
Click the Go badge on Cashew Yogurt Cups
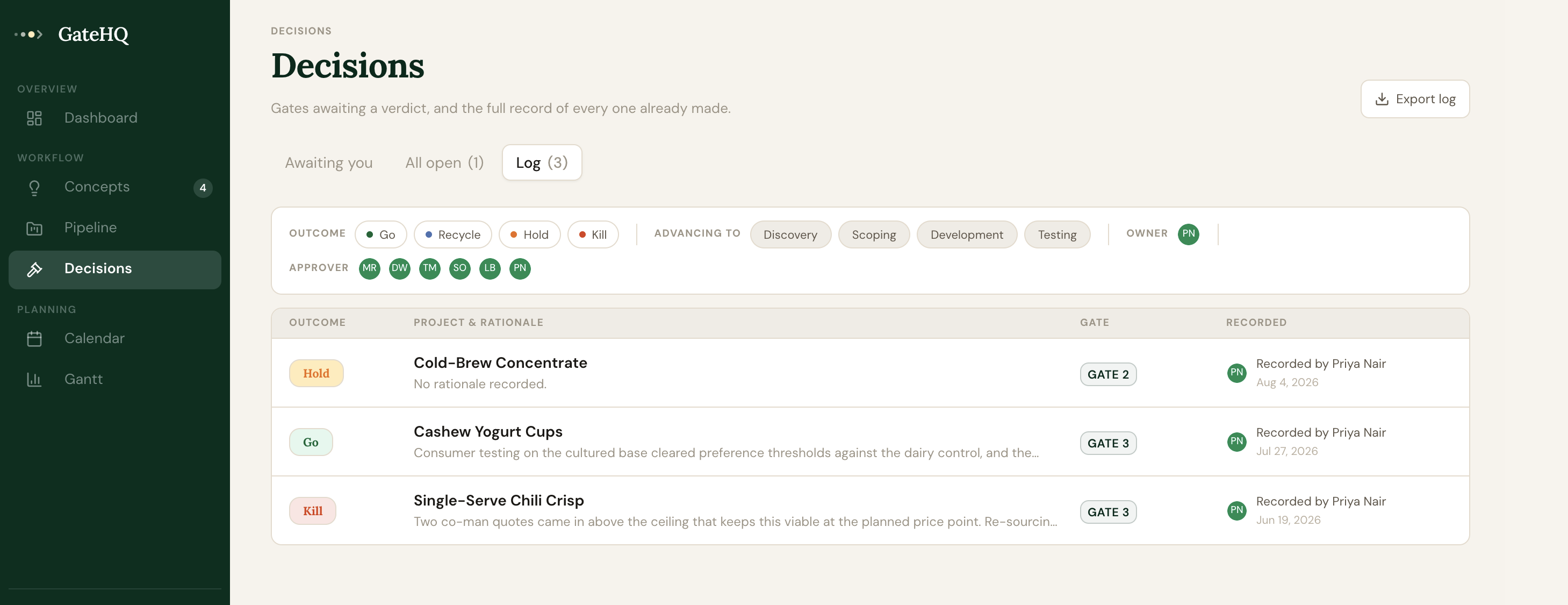tap(311, 443)
